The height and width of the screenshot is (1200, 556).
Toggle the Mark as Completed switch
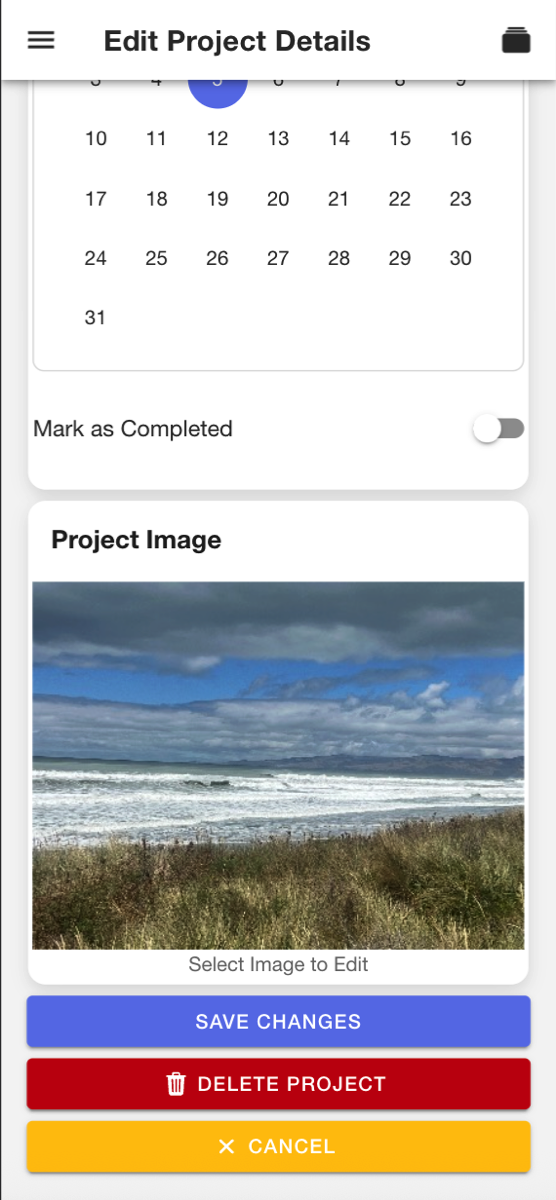[x=499, y=429]
